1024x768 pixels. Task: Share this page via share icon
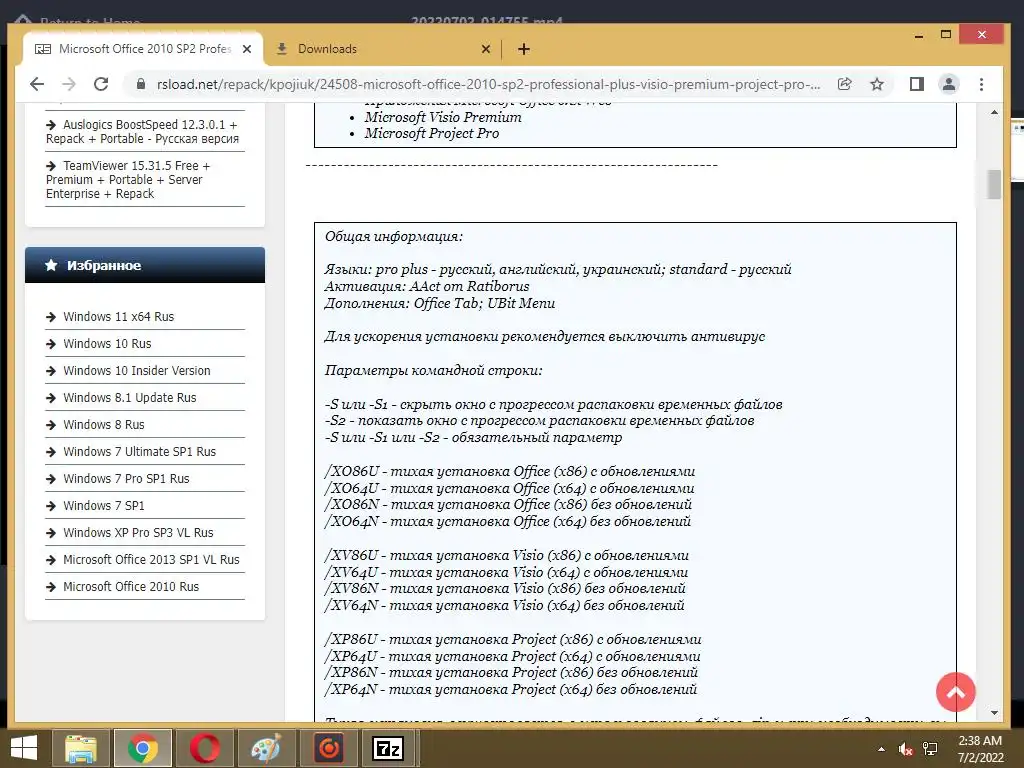[844, 84]
